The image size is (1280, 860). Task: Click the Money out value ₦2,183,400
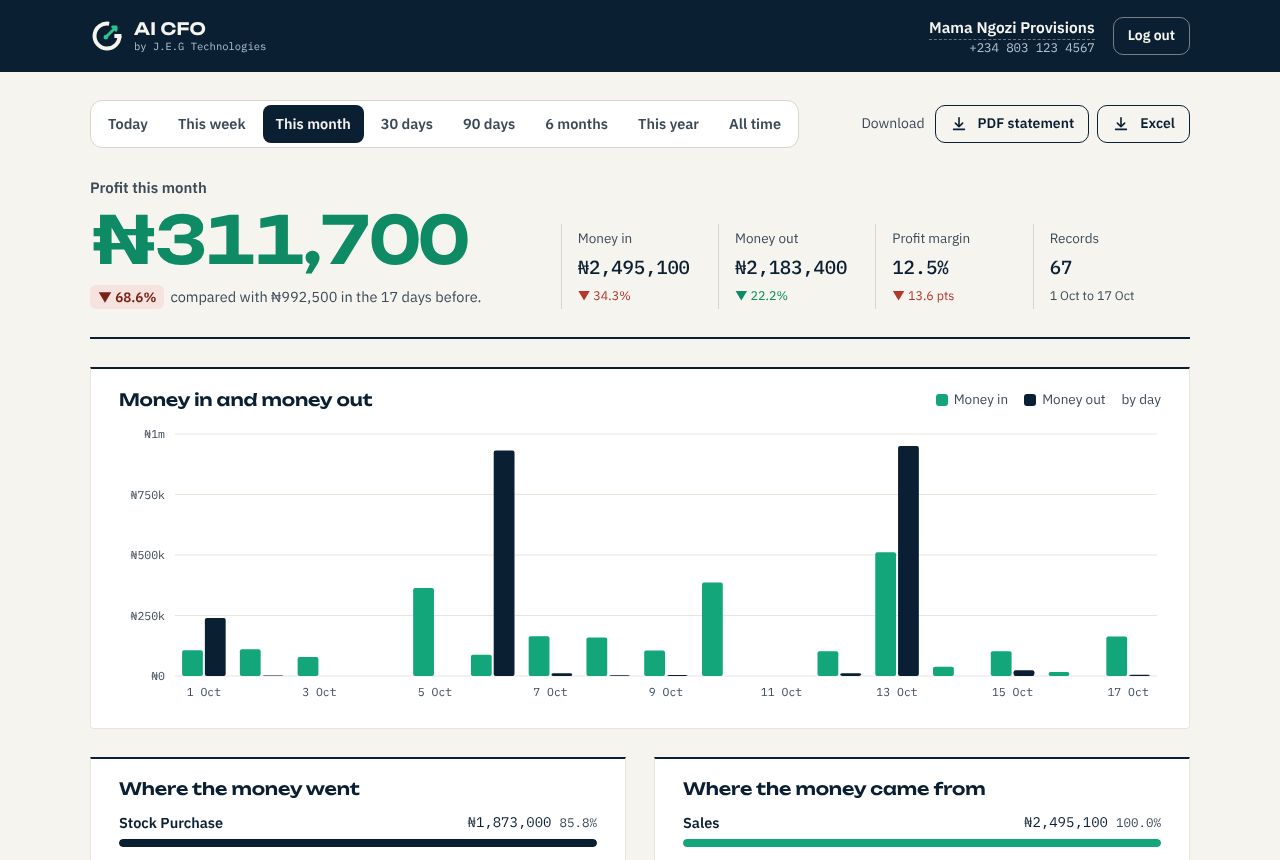pyautogui.click(x=791, y=268)
